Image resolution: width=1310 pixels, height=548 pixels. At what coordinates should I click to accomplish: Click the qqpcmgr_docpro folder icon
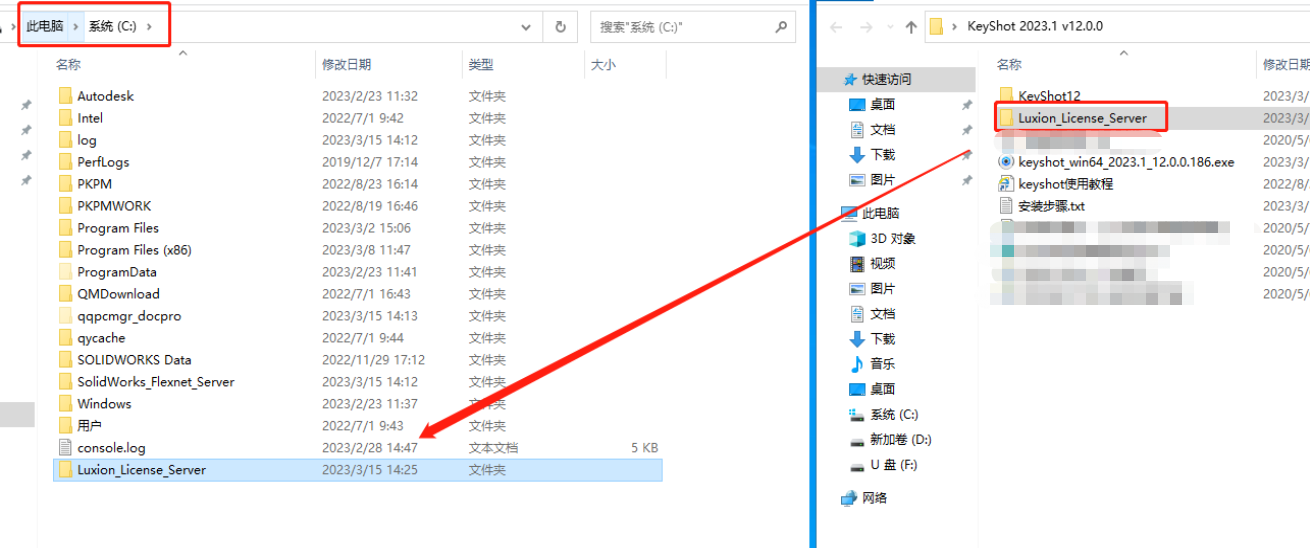[66, 316]
